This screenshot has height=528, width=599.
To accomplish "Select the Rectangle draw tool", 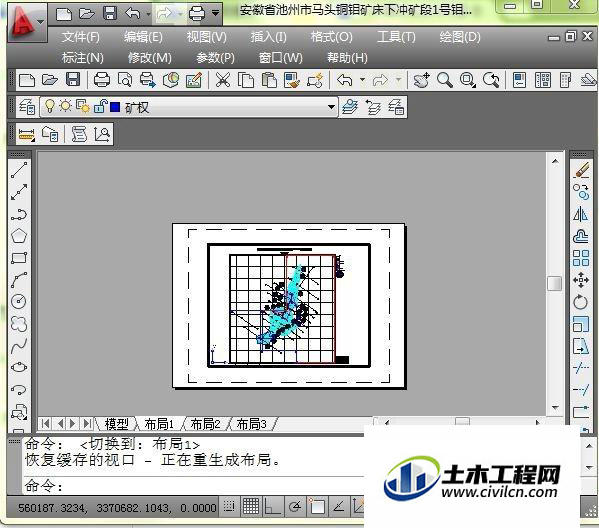I will point(19,258).
